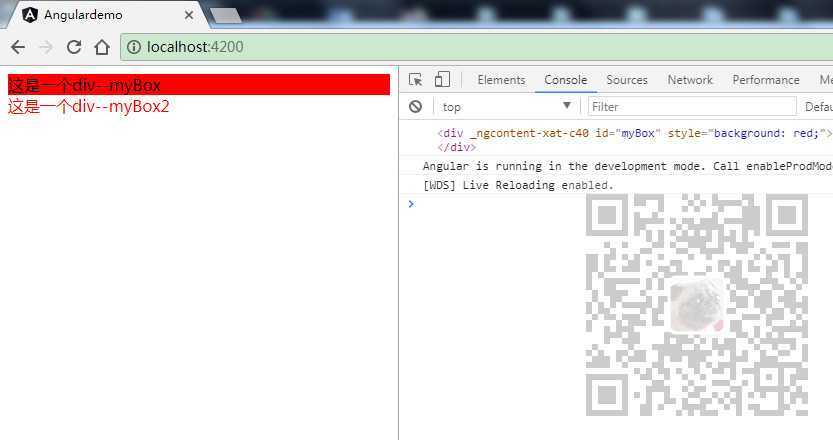Switch to the Performance tab

766,80
